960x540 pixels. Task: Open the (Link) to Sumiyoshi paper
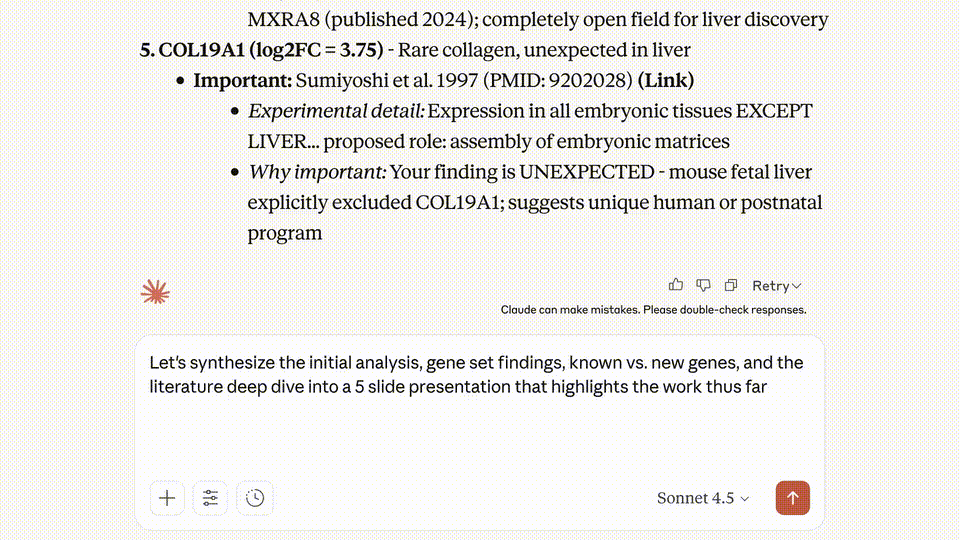pyautogui.click(x=666, y=80)
